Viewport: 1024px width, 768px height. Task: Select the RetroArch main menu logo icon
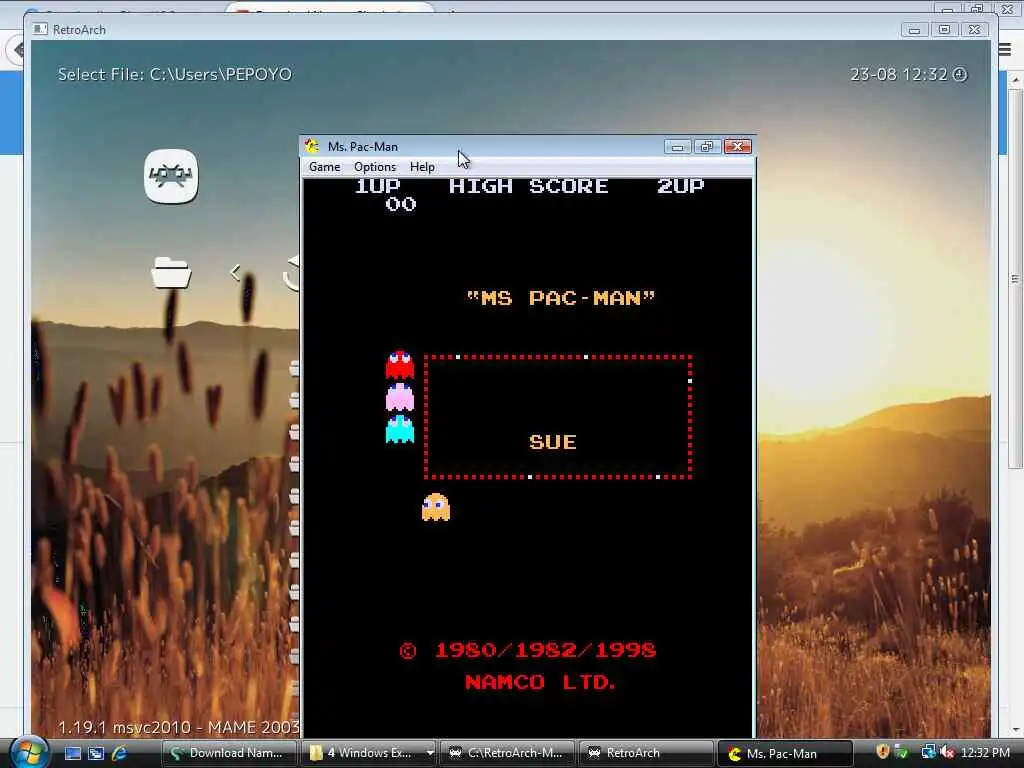[171, 176]
